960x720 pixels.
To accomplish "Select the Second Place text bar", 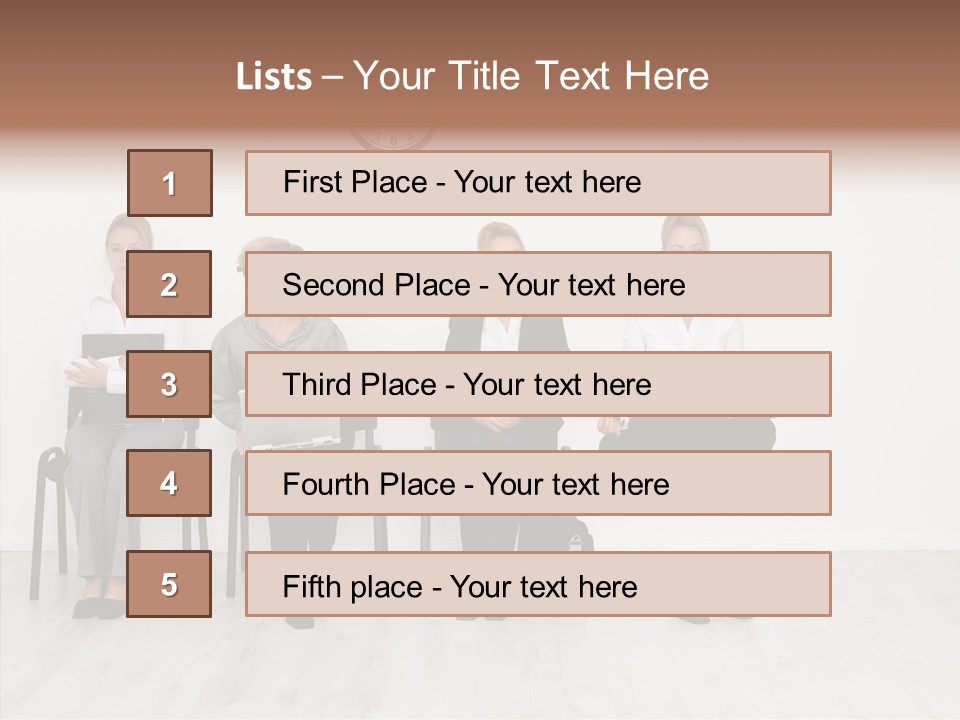I will point(538,284).
